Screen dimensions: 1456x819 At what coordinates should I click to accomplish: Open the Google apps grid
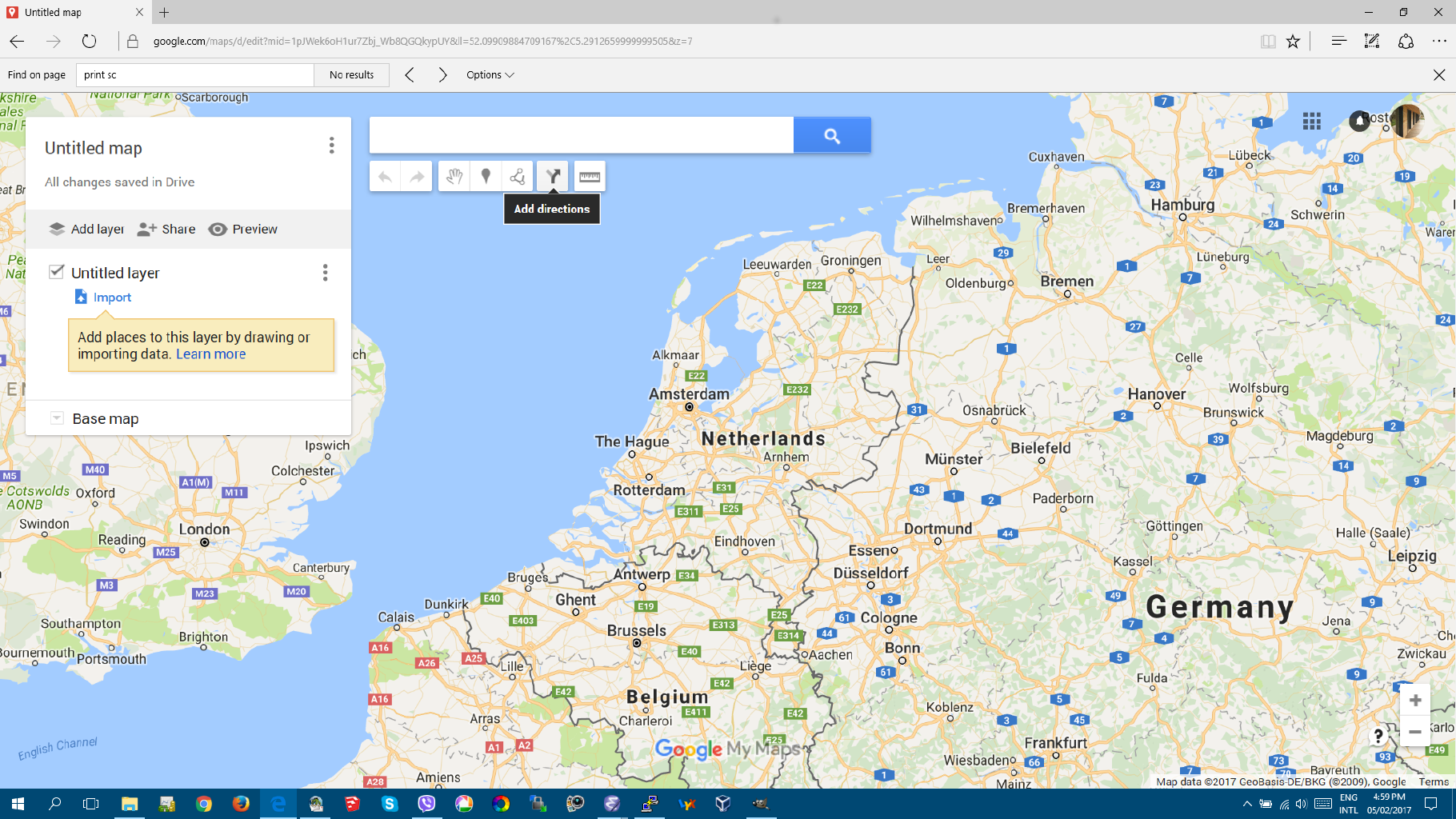coord(1311,121)
